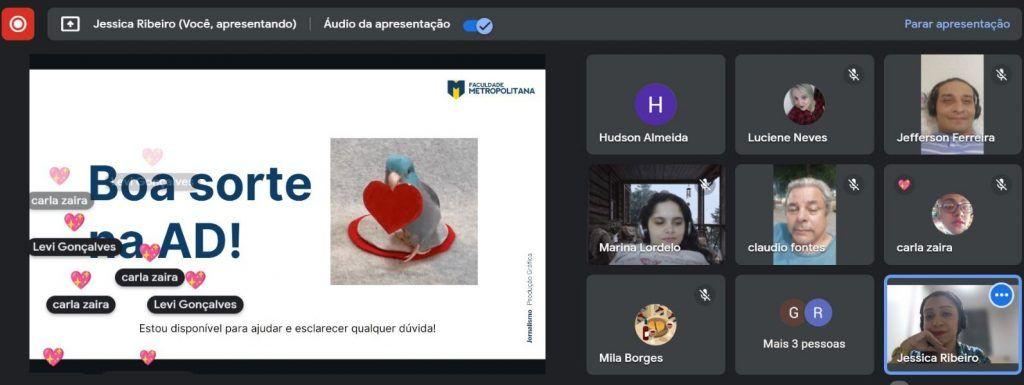Click heart reaction icon on carla zaira tile

(904, 185)
